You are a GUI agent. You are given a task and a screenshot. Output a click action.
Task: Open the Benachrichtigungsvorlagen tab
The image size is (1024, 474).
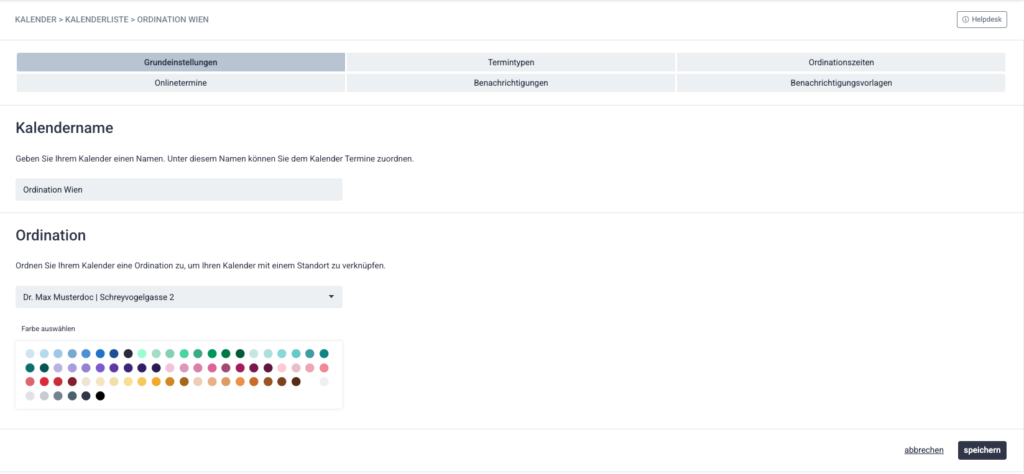coord(840,83)
